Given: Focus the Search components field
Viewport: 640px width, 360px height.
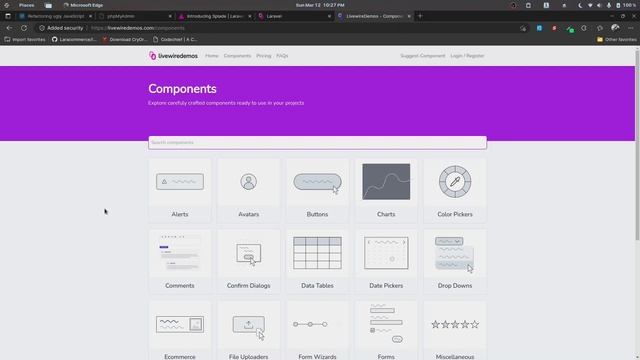Looking at the screenshot, I should 318,142.
